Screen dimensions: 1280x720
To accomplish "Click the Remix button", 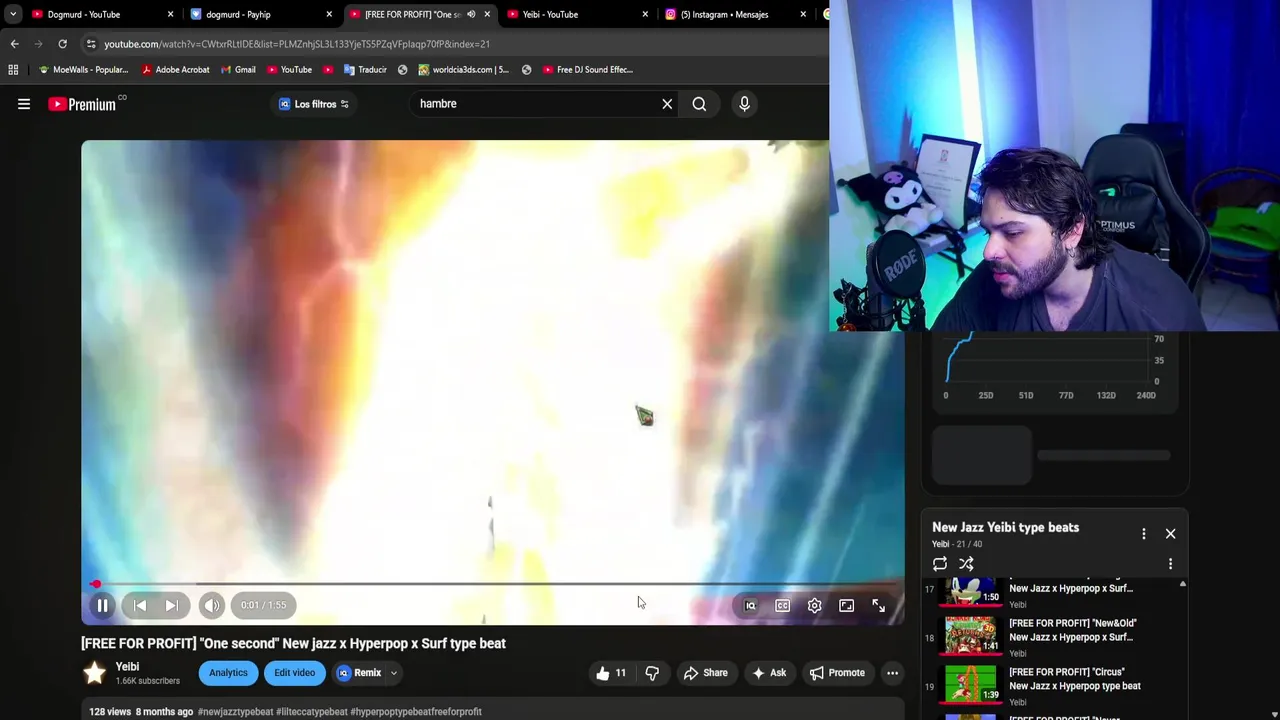I will tap(360, 673).
